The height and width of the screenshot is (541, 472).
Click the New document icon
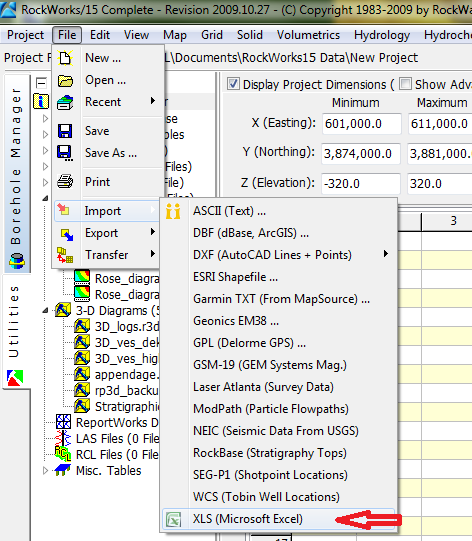(x=66, y=58)
